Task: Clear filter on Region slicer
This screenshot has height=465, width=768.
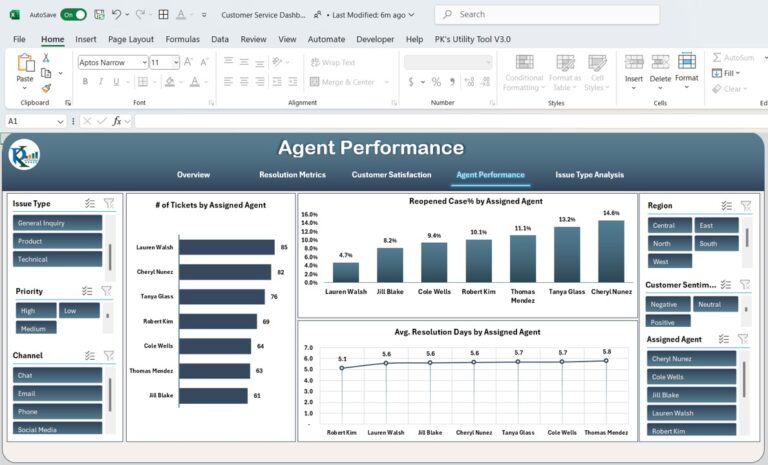Action: coord(745,206)
